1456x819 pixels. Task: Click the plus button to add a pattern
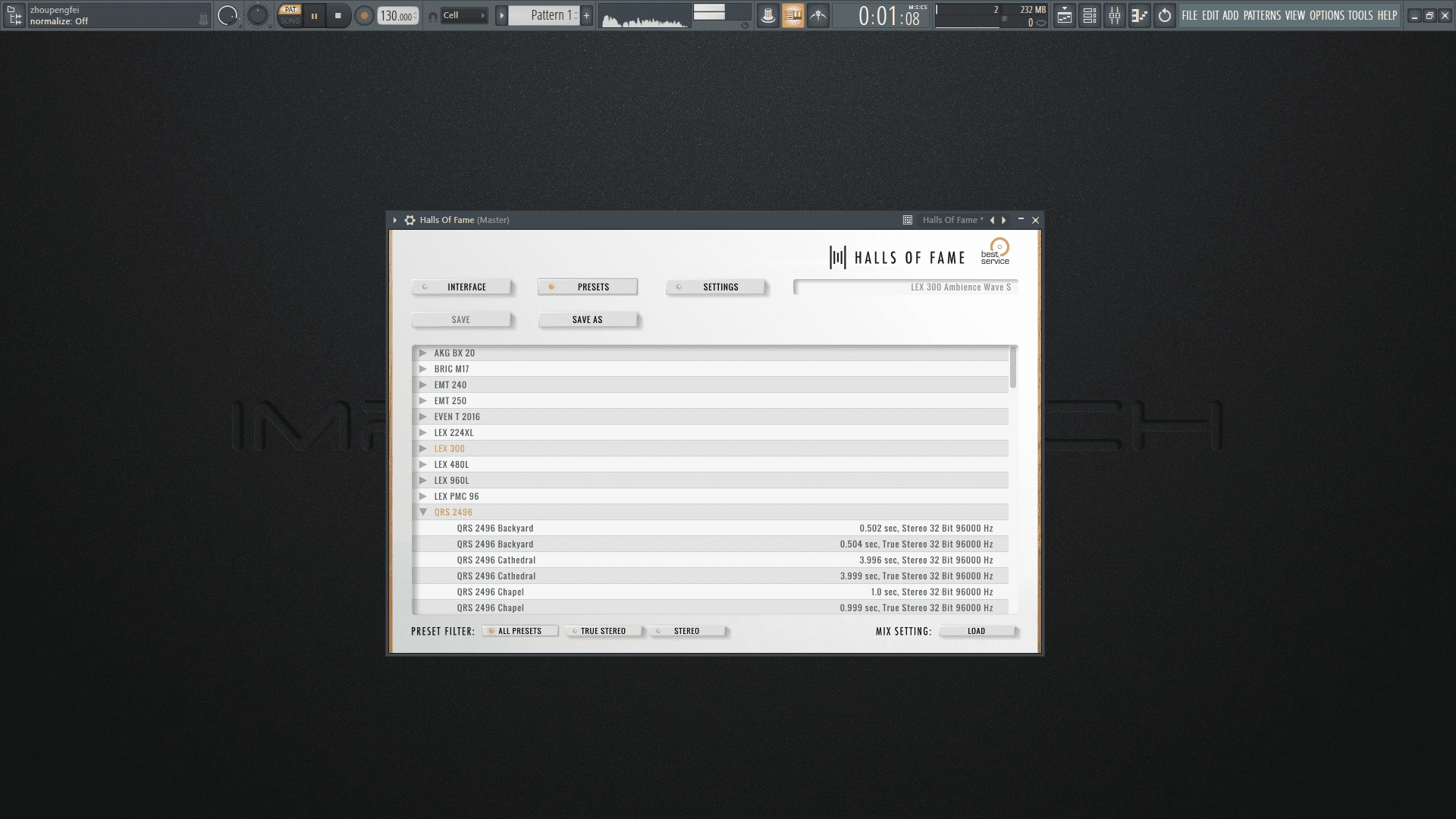coord(586,15)
